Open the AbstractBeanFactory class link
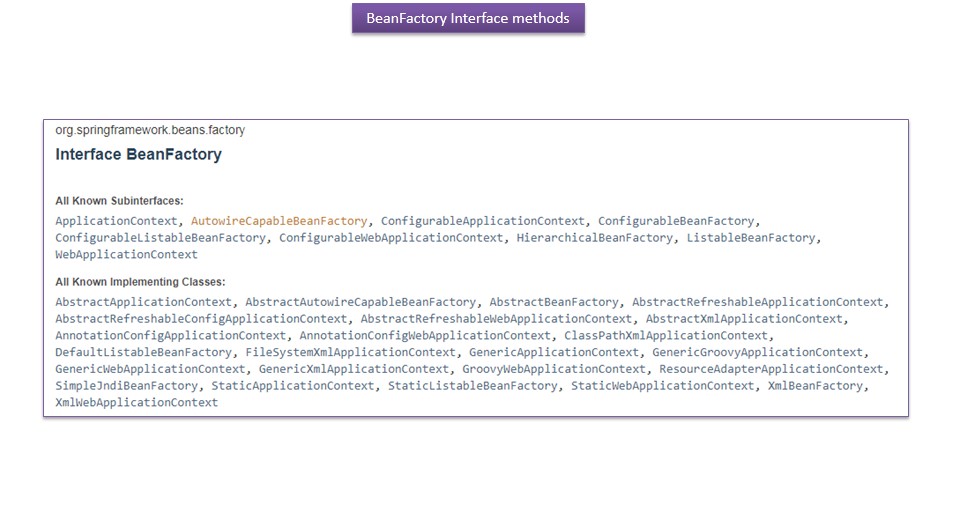This screenshot has height=528, width=960. click(554, 302)
